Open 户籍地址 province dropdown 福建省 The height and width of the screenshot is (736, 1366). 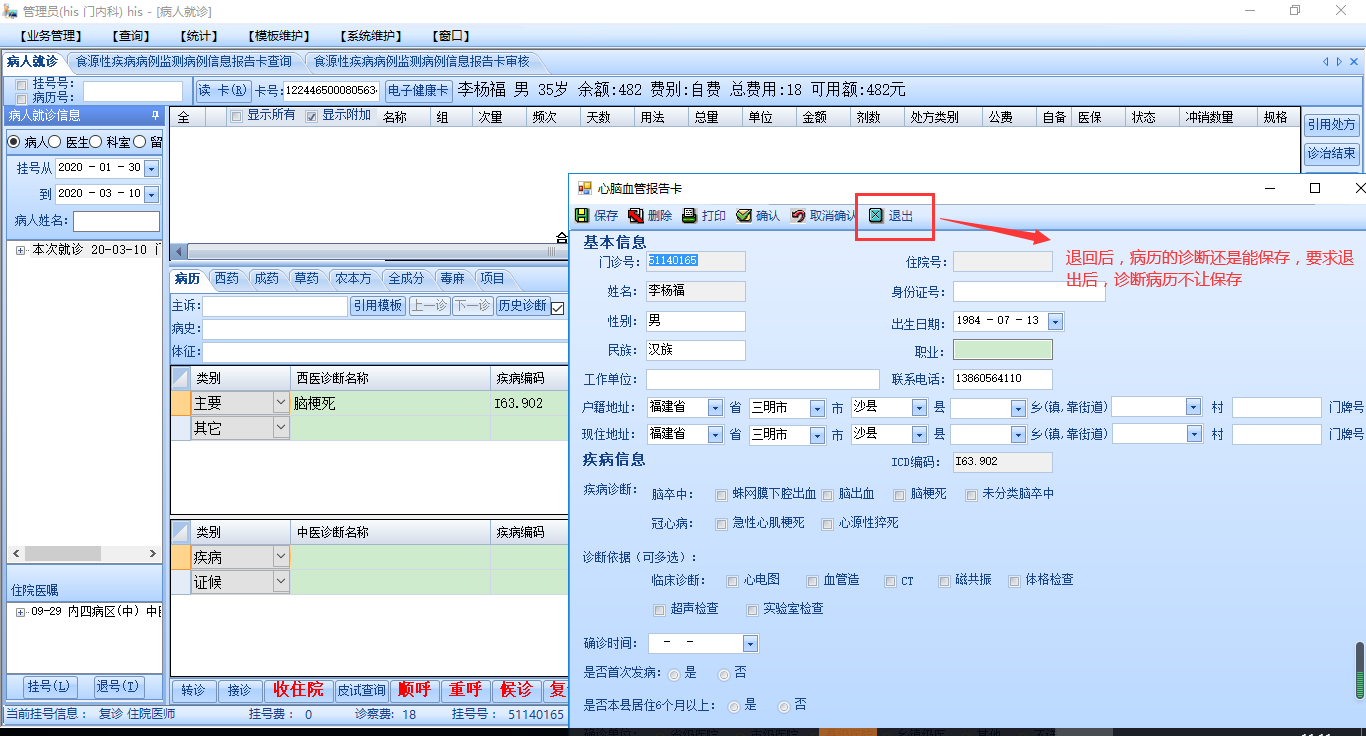pyautogui.click(x=715, y=408)
